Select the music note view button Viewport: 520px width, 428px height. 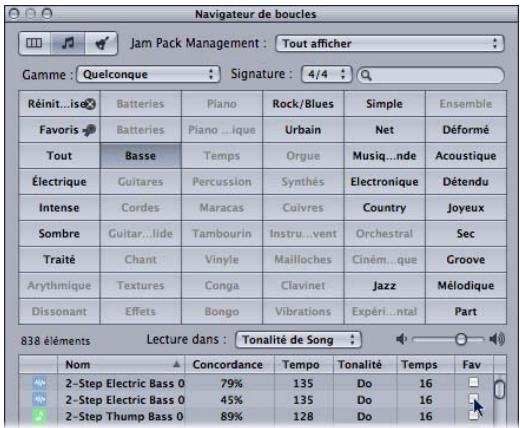68,43
